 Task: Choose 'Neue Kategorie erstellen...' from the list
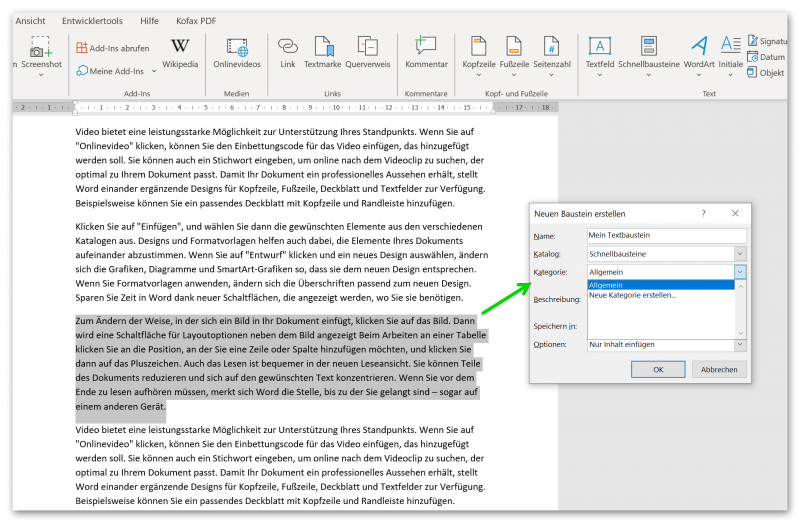[632, 295]
